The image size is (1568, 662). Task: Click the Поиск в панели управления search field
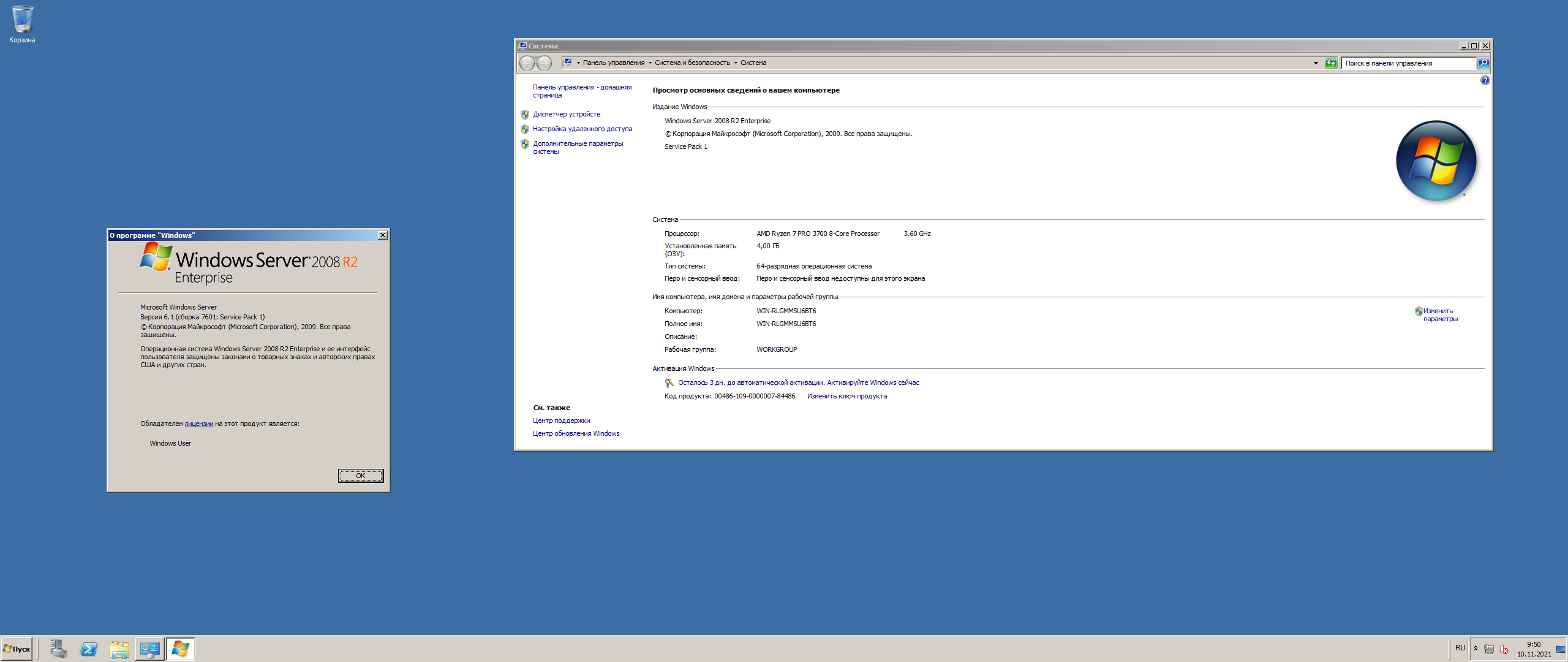click(1408, 63)
